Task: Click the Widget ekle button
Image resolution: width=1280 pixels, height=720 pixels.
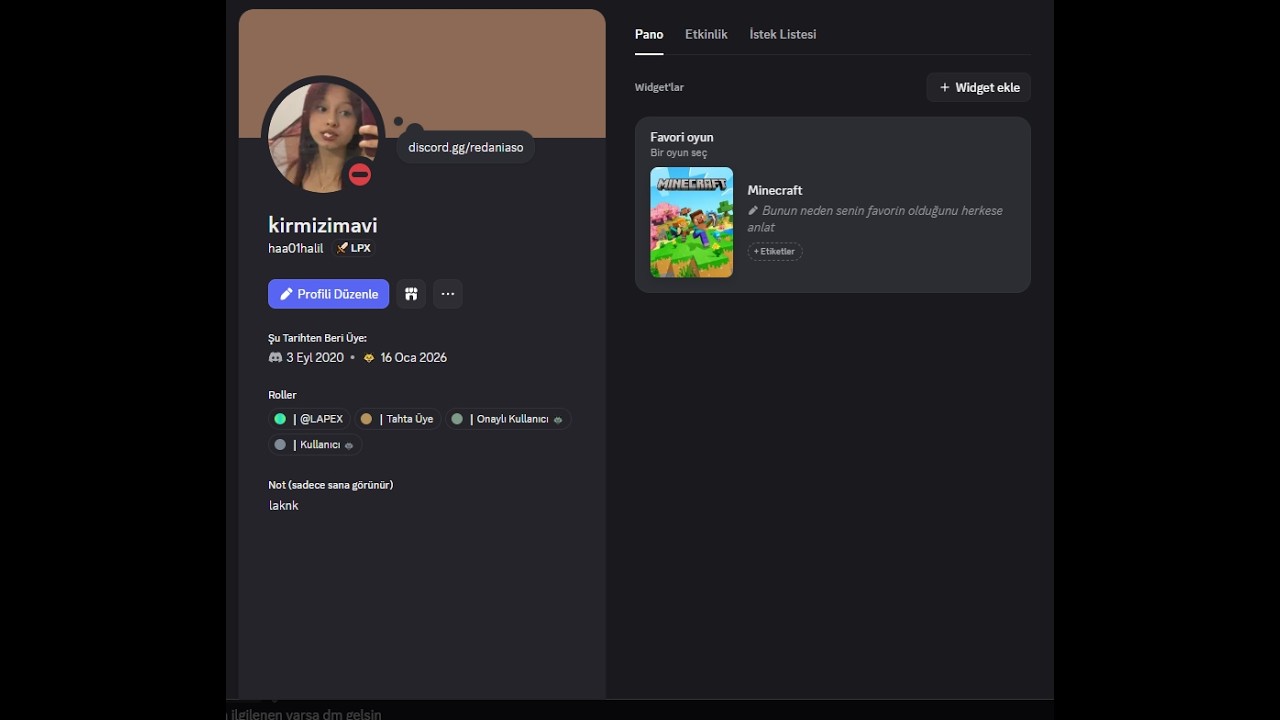Action: click(979, 87)
